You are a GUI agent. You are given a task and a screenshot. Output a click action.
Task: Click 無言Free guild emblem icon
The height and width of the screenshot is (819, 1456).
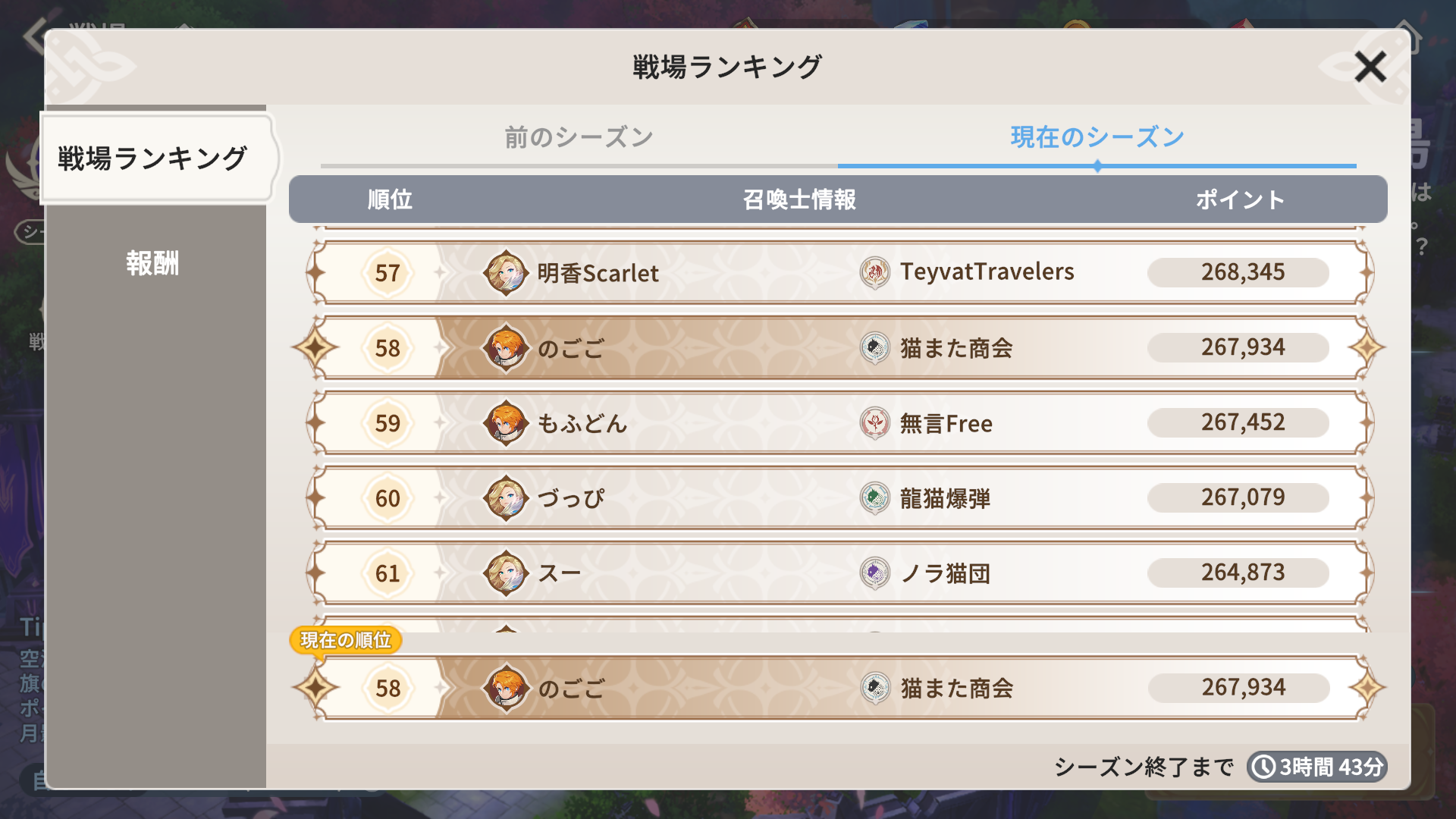[x=874, y=422]
